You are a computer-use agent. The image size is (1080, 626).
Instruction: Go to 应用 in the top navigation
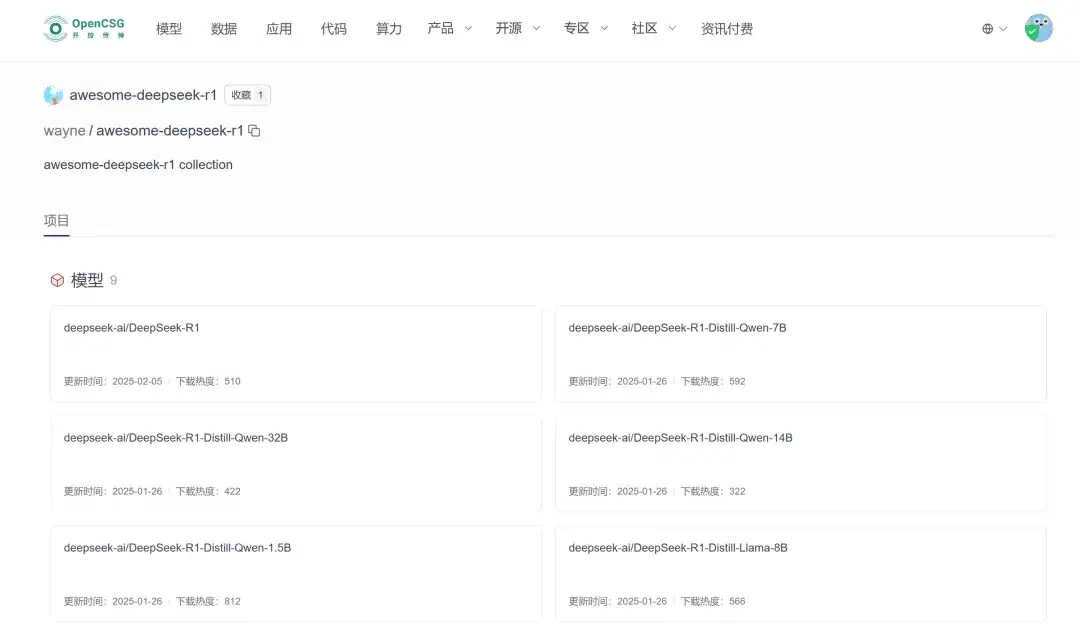[279, 29]
